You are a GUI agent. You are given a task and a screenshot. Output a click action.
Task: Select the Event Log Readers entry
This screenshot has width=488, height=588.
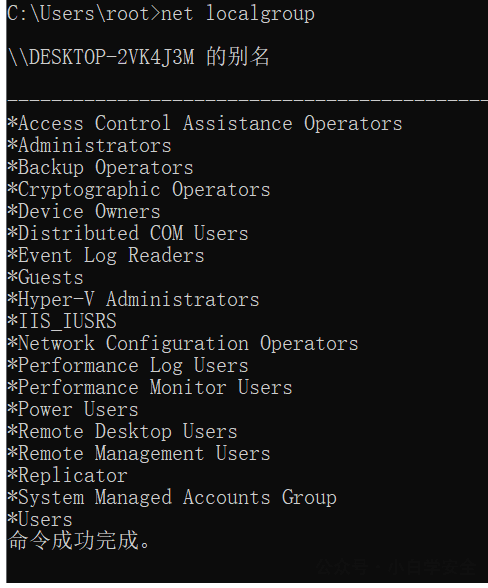click(x=106, y=255)
